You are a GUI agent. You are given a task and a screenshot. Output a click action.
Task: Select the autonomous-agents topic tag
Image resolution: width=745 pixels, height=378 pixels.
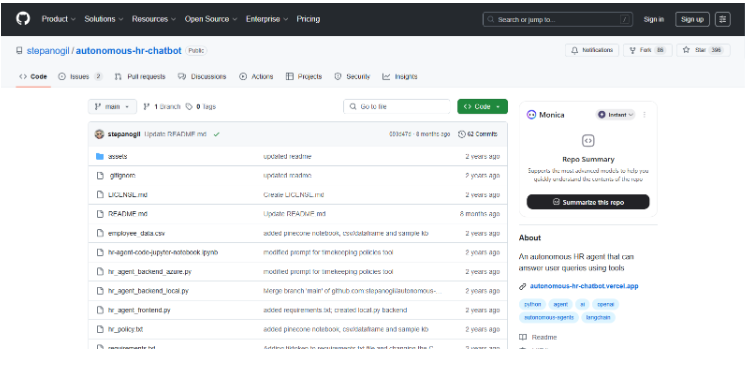coord(549,317)
